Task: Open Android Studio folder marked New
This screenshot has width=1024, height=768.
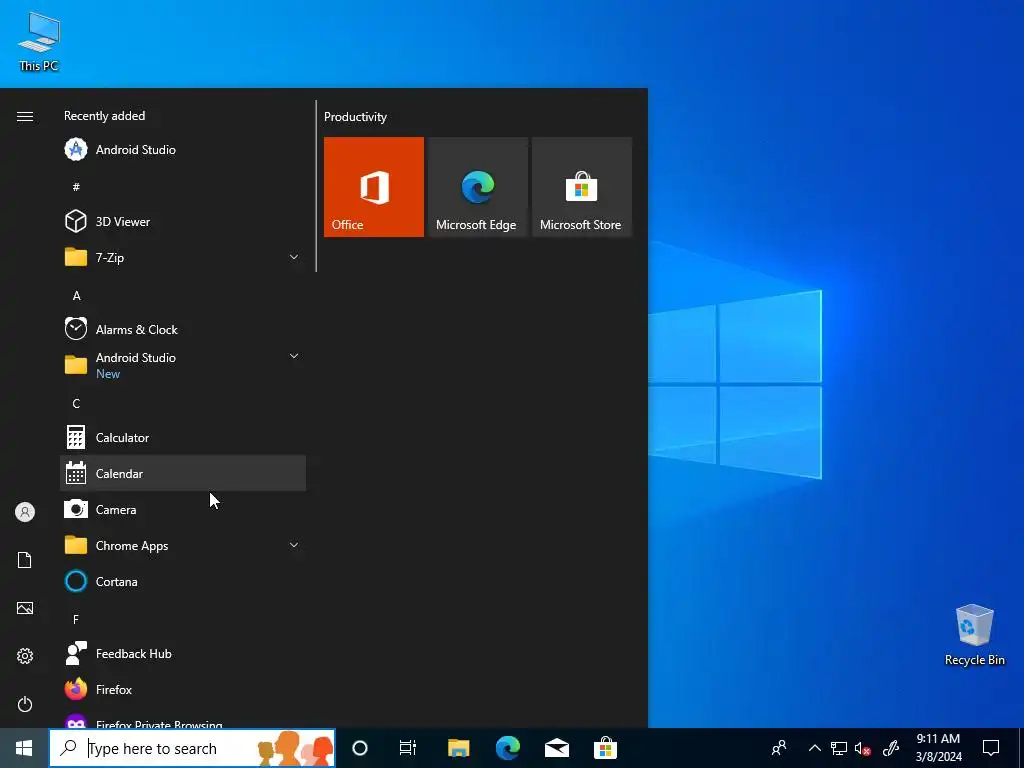Action: click(183, 365)
